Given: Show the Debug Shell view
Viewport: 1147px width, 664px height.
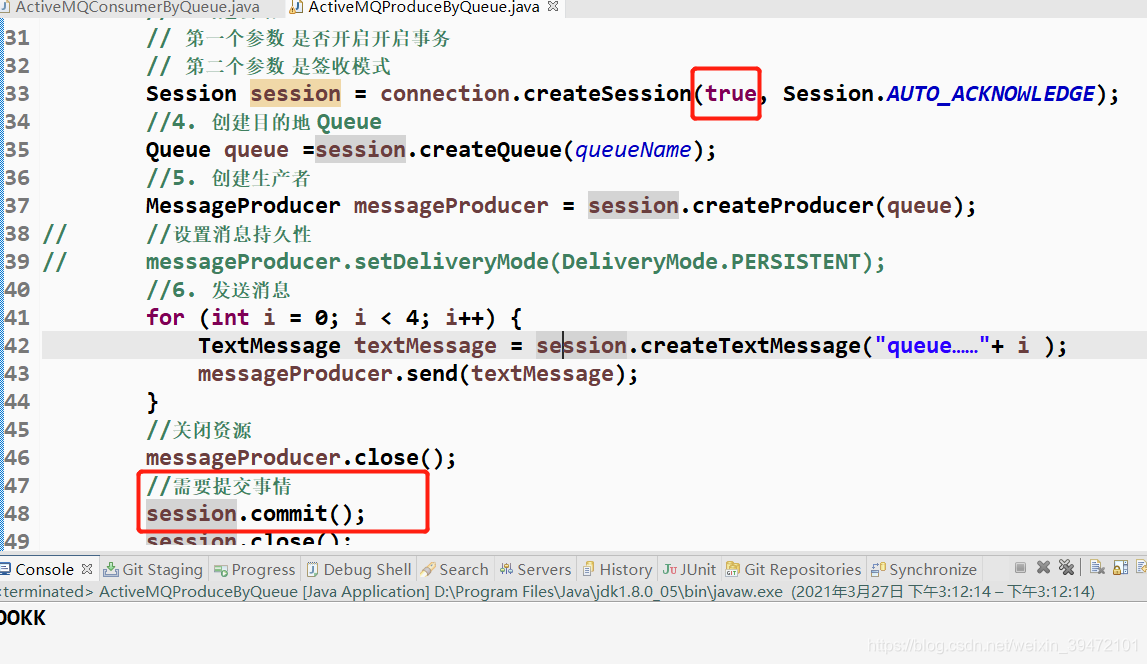Looking at the screenshot, I should click(358, 569).
